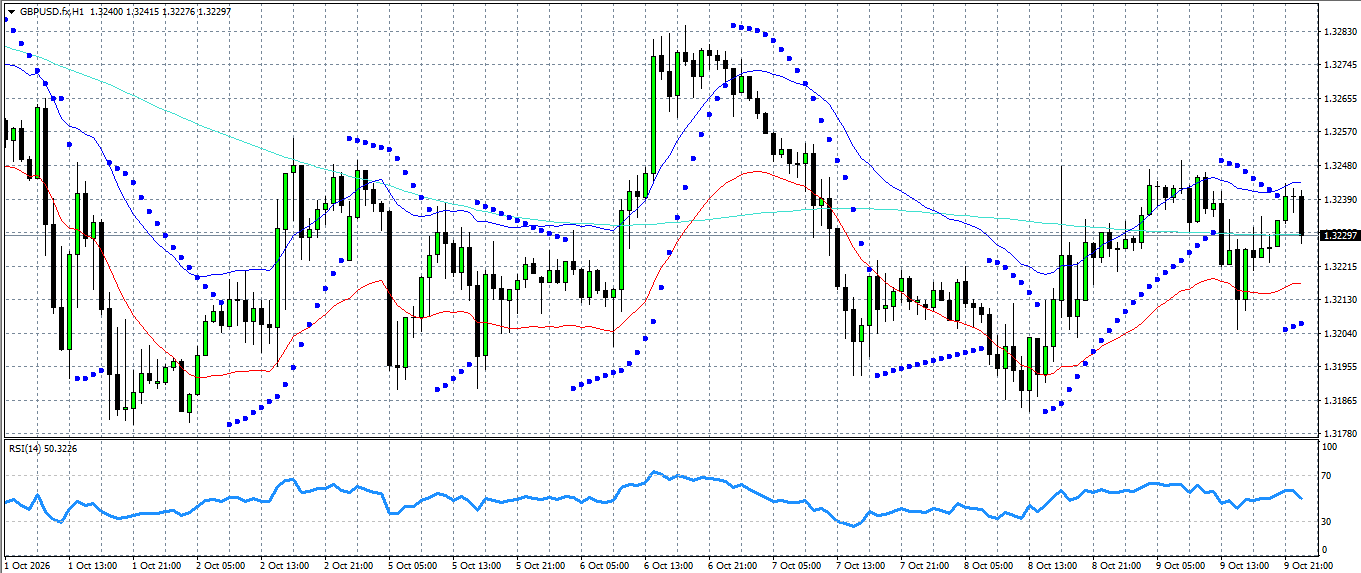The height and width of the screenshot is (573, 1361).
Task: Click the 2 Oct 05:00 time label
Action: (x=220, y=565)
